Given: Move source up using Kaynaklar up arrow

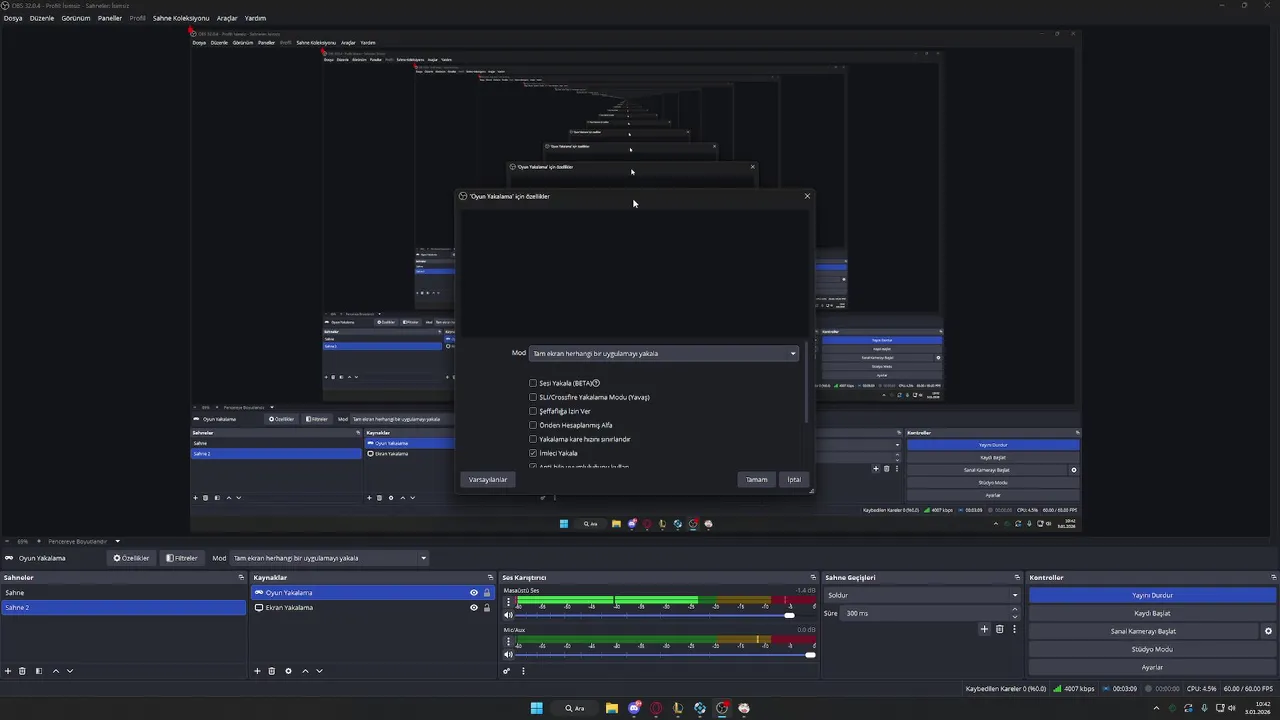Looking at the screenshot, I should tap(305, 671).
